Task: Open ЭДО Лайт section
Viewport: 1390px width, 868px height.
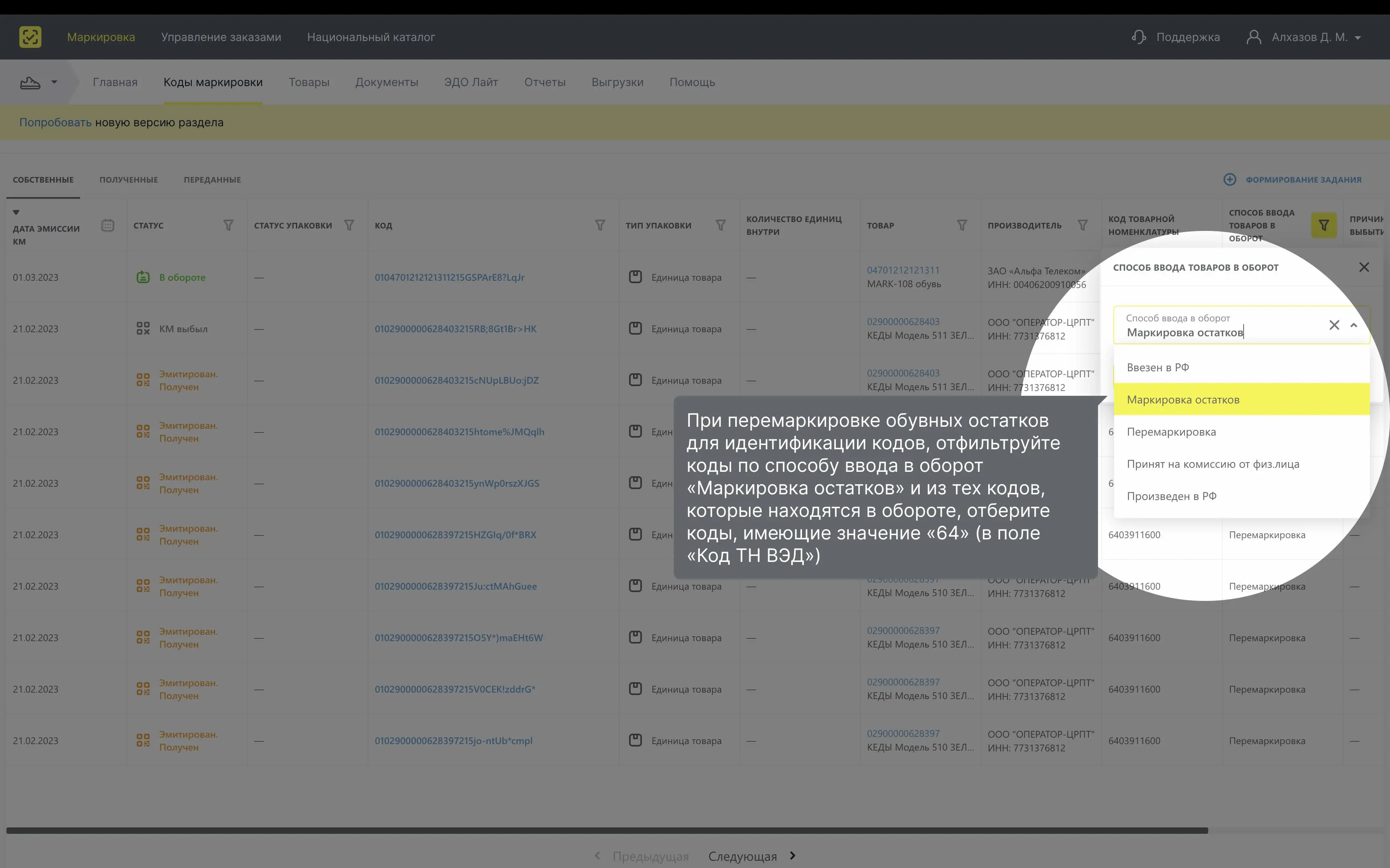Action: (x=471, y=82)
